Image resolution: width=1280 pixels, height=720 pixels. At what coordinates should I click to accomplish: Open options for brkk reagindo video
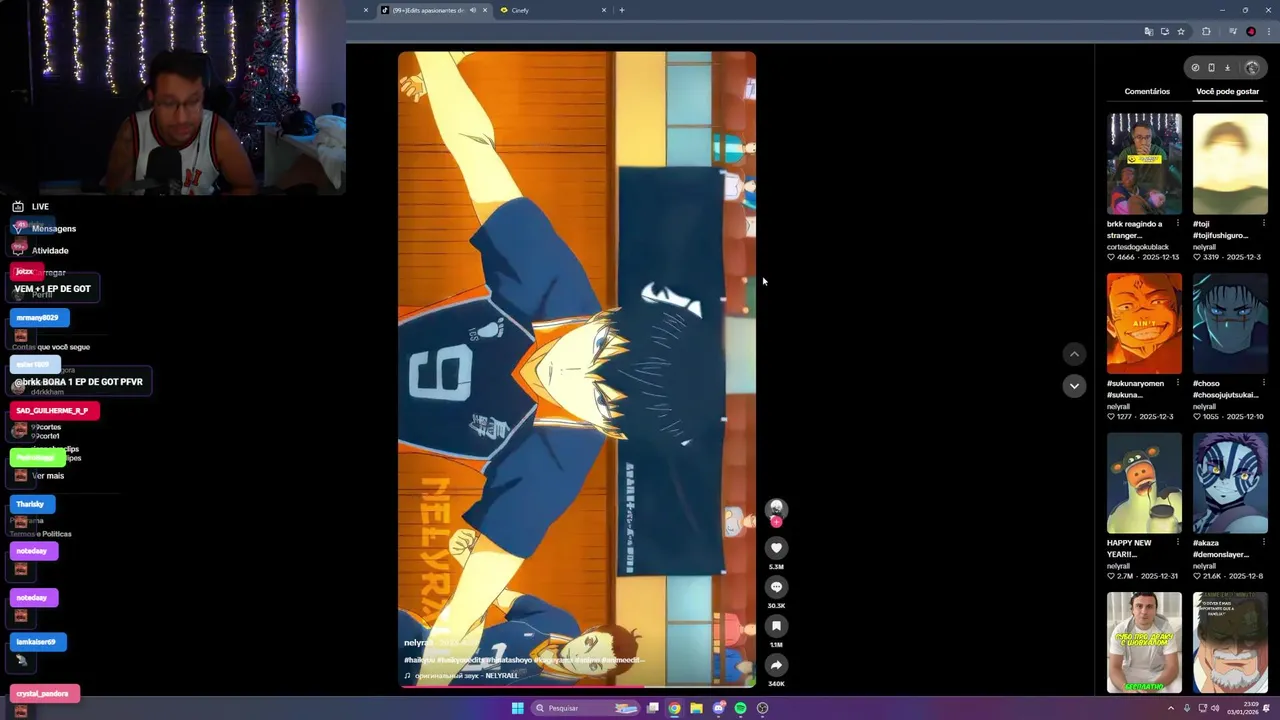(x=1178, y=224)
